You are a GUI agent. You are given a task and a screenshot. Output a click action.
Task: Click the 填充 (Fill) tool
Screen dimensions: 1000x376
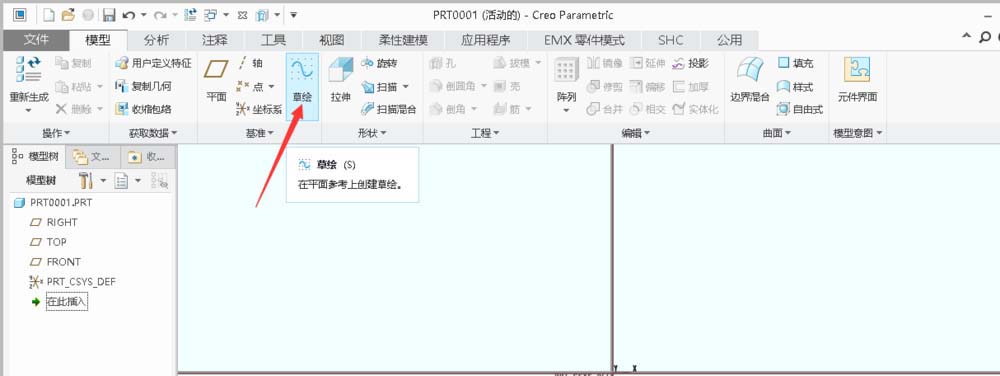coord(795,63)
